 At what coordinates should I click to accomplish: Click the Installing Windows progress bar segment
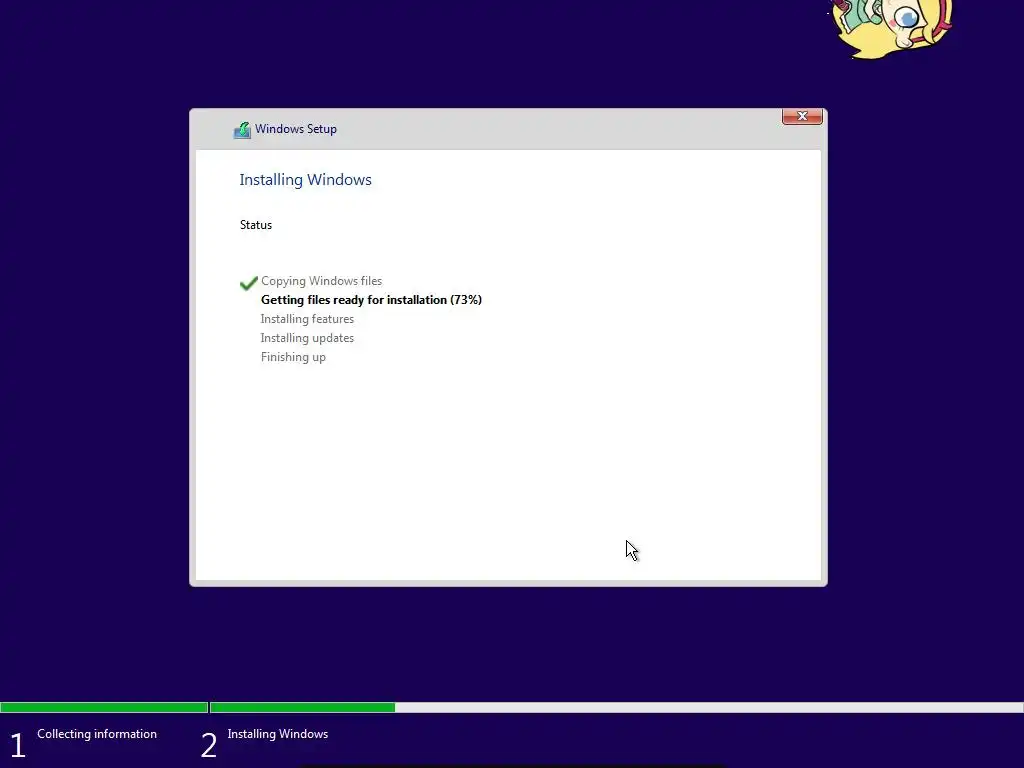616,707
